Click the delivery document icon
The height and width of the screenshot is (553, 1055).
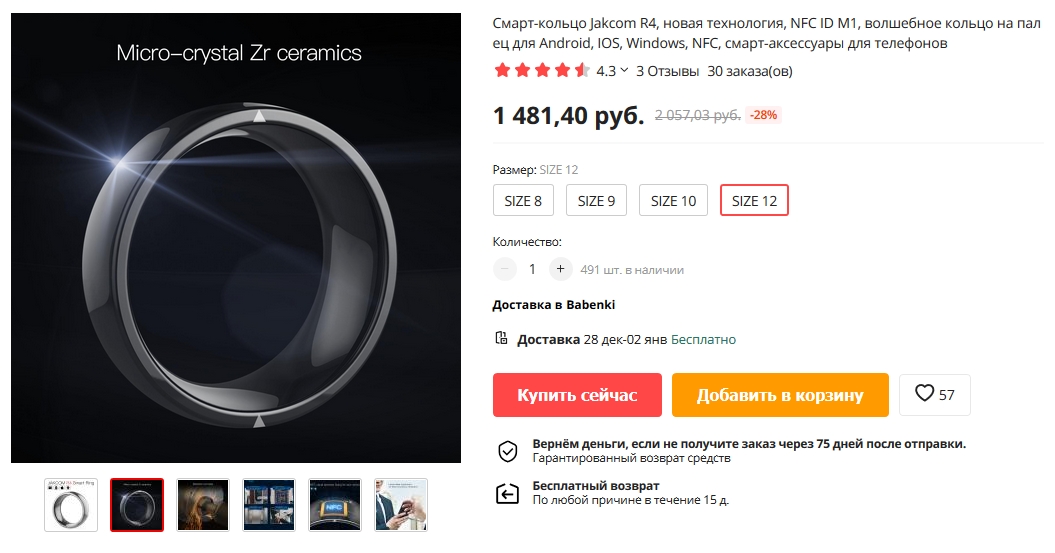pos(501,339)
